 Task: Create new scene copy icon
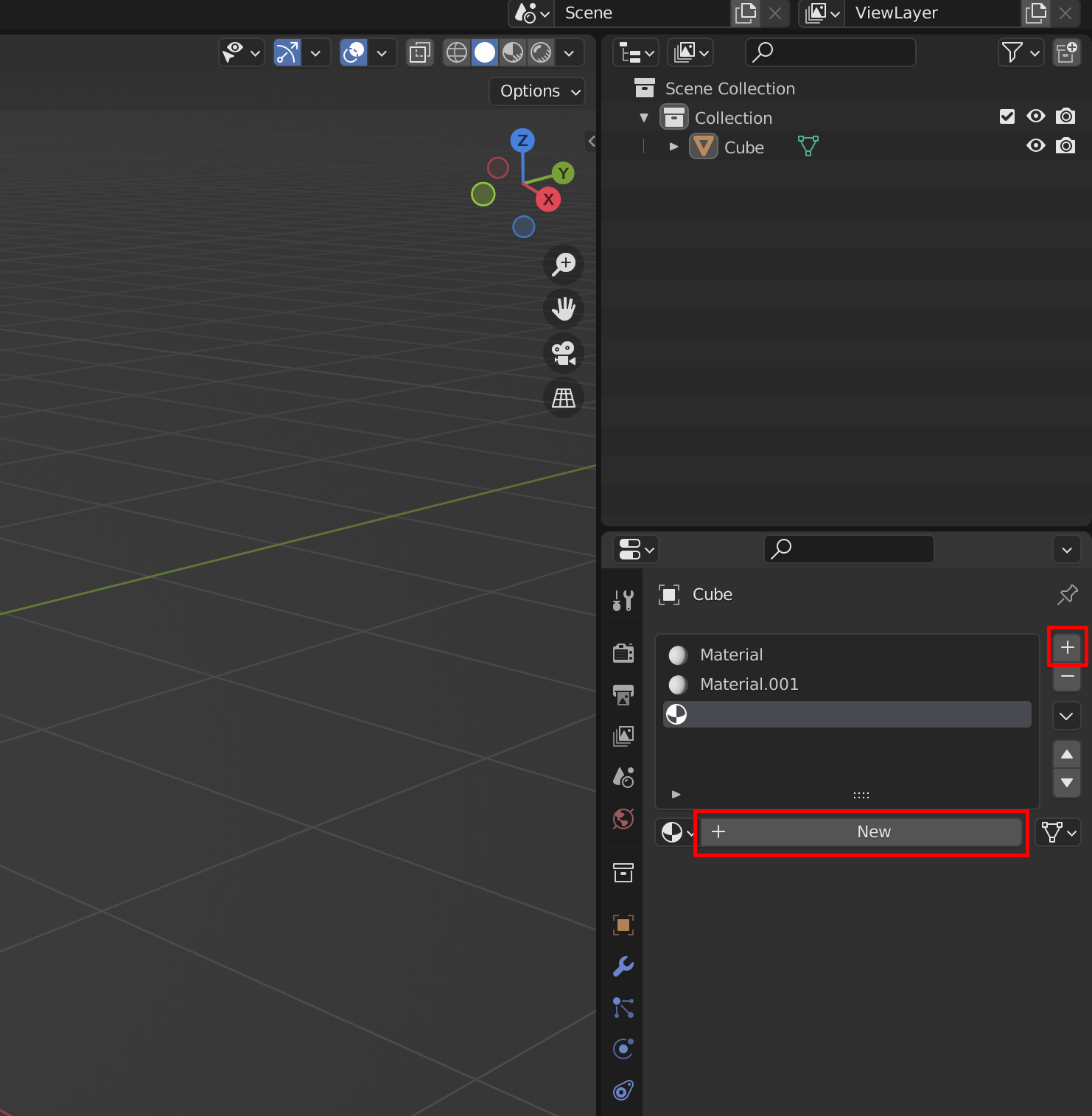point(746,13)
